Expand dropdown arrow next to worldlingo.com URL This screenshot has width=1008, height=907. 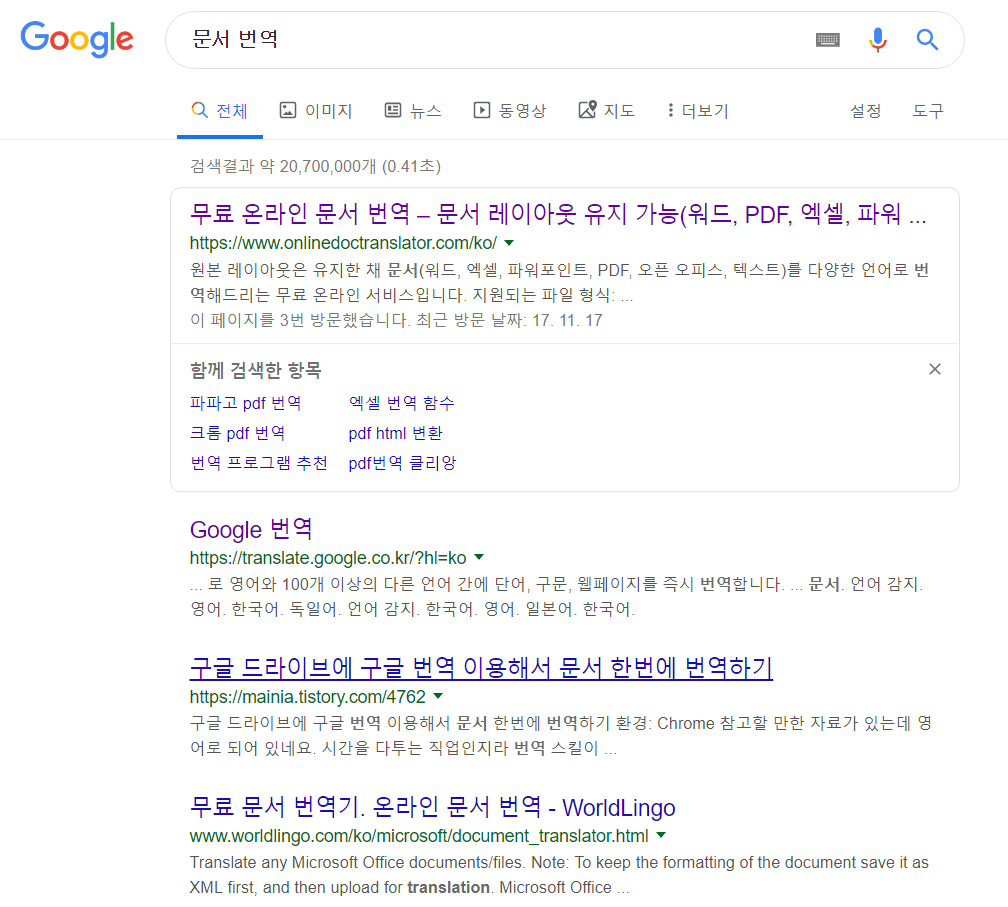click(661, 836)
